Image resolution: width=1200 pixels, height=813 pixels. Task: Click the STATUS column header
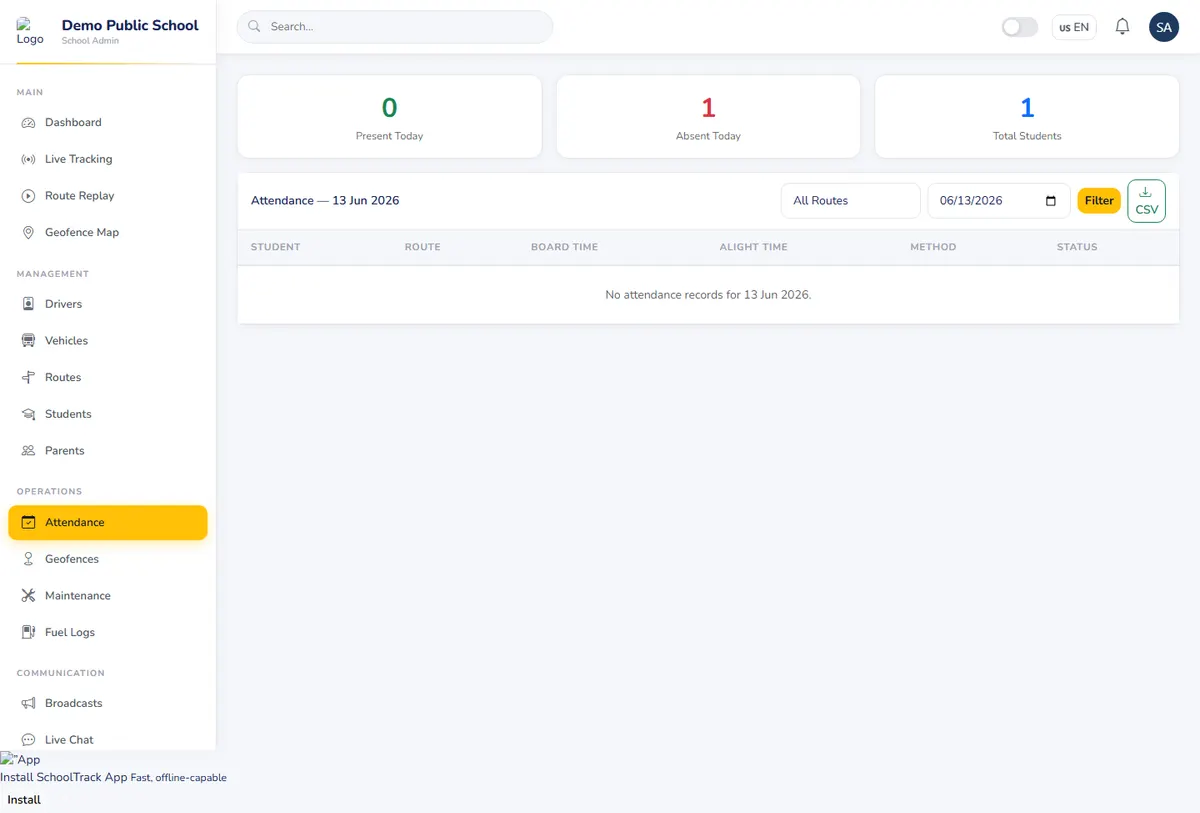[1077, 247]
